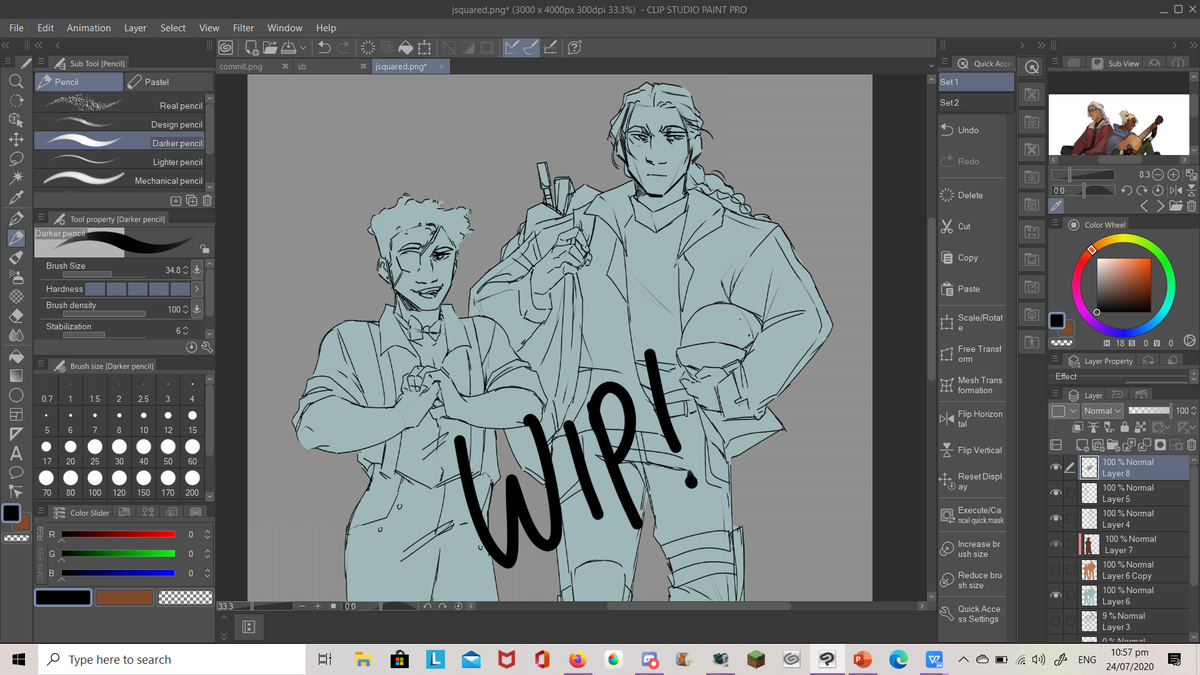Delete sub tool with trash icon
Screen dimensions: 1200x675
[206, 199]
